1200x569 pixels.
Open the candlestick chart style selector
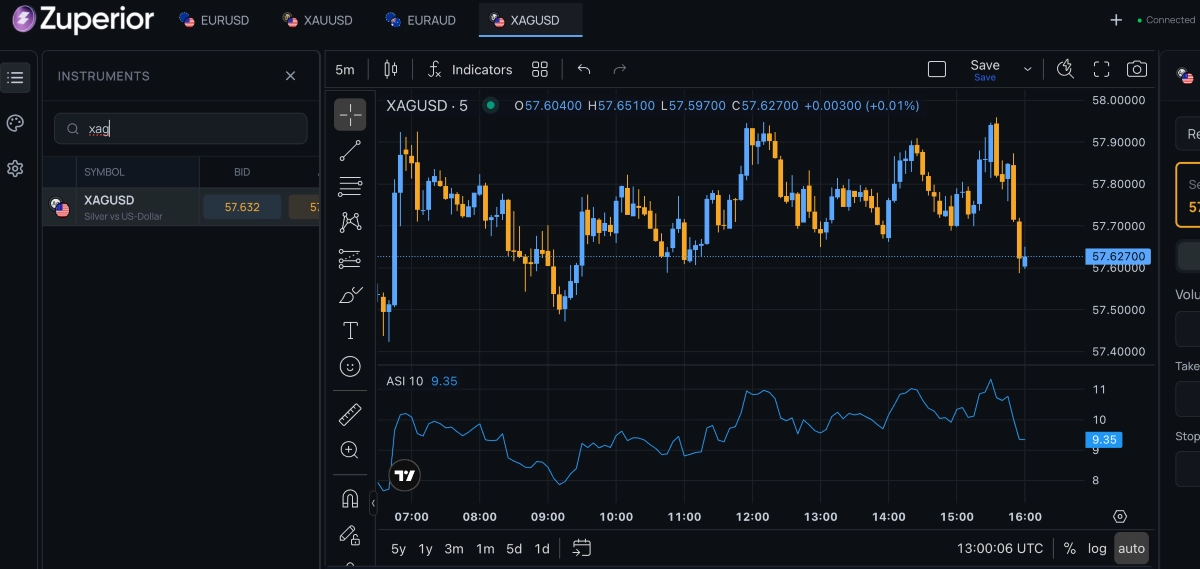pyautogui.click(x=390, y=69)
